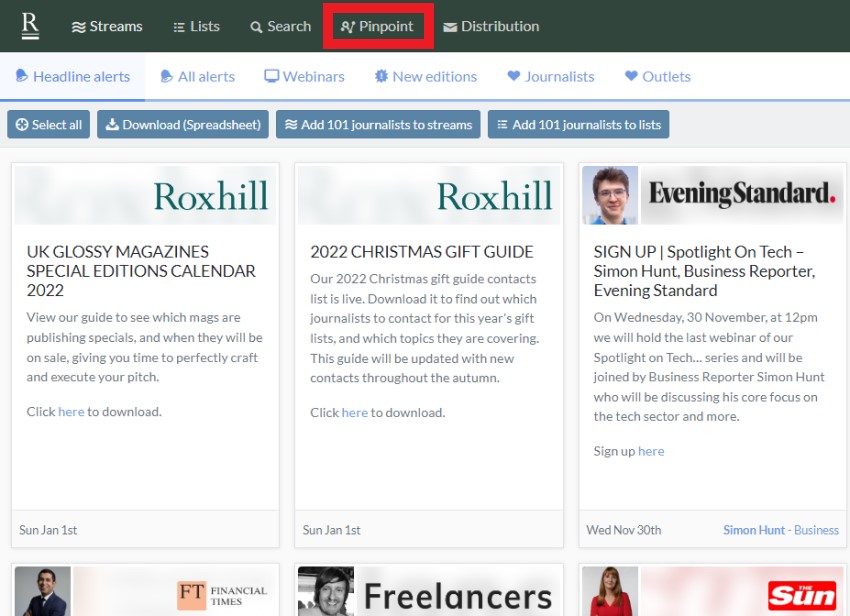Click the Select all plus-circle icon
The image size is (850, 616).
point(22,125)
